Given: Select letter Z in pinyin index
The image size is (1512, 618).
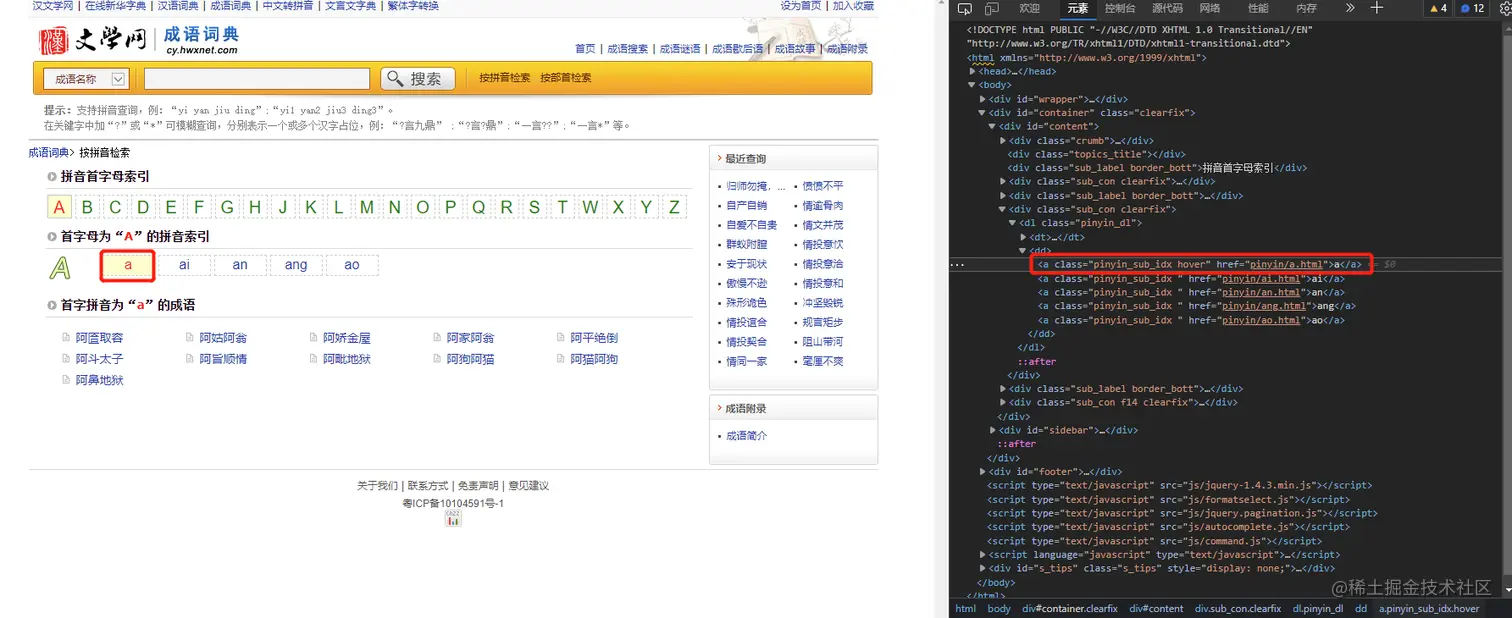Looking at the screenshot, I should tap(675, 207).
